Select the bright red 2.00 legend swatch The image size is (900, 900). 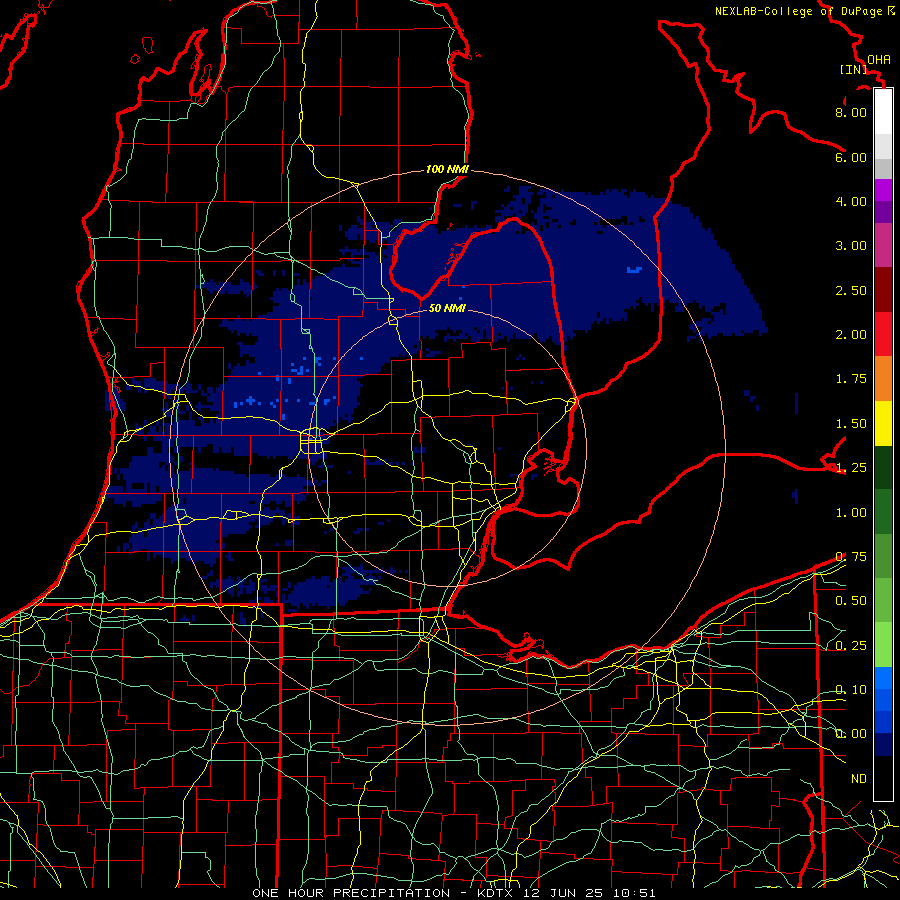(883, 334)
